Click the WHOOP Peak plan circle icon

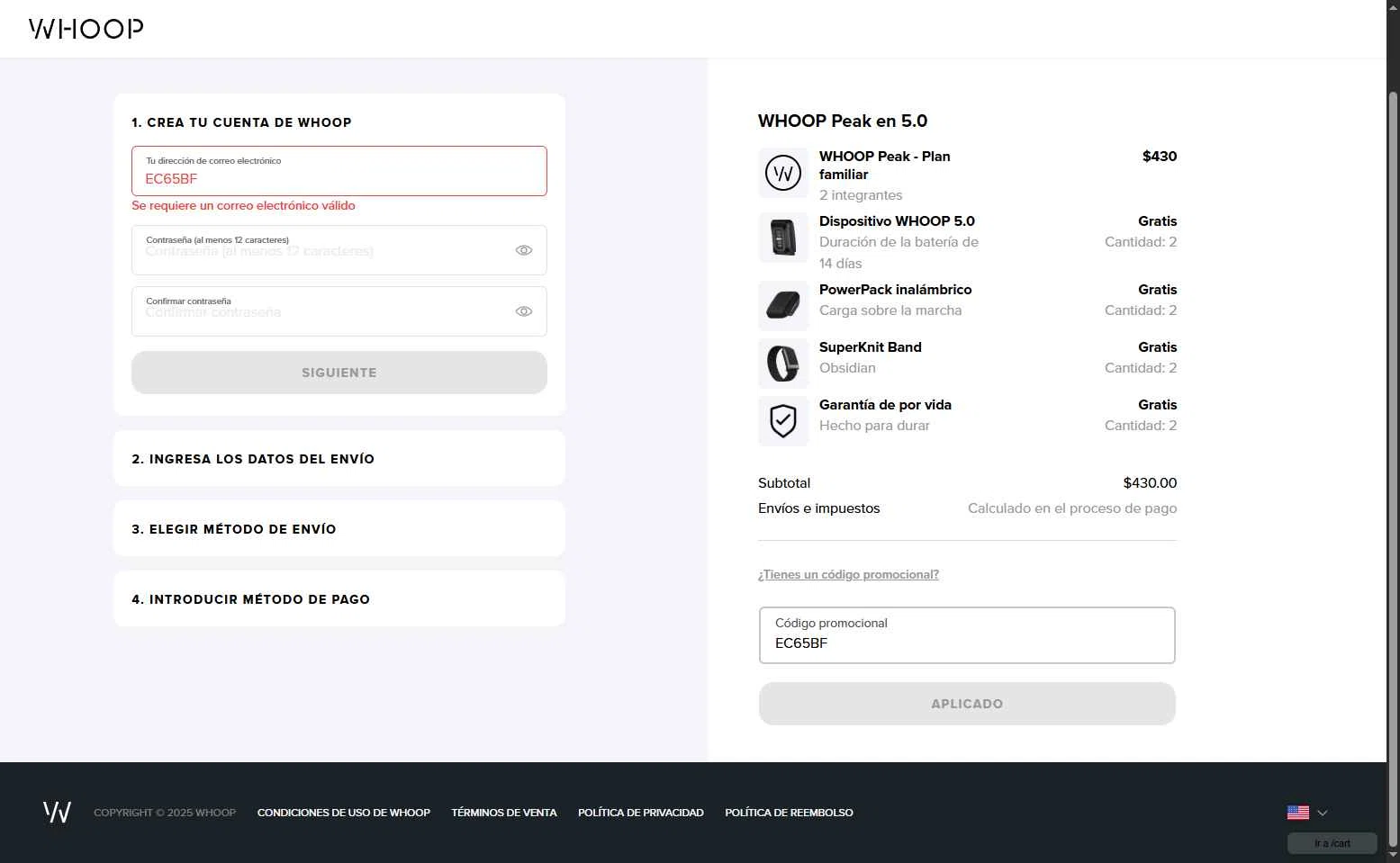coord(783,173)
